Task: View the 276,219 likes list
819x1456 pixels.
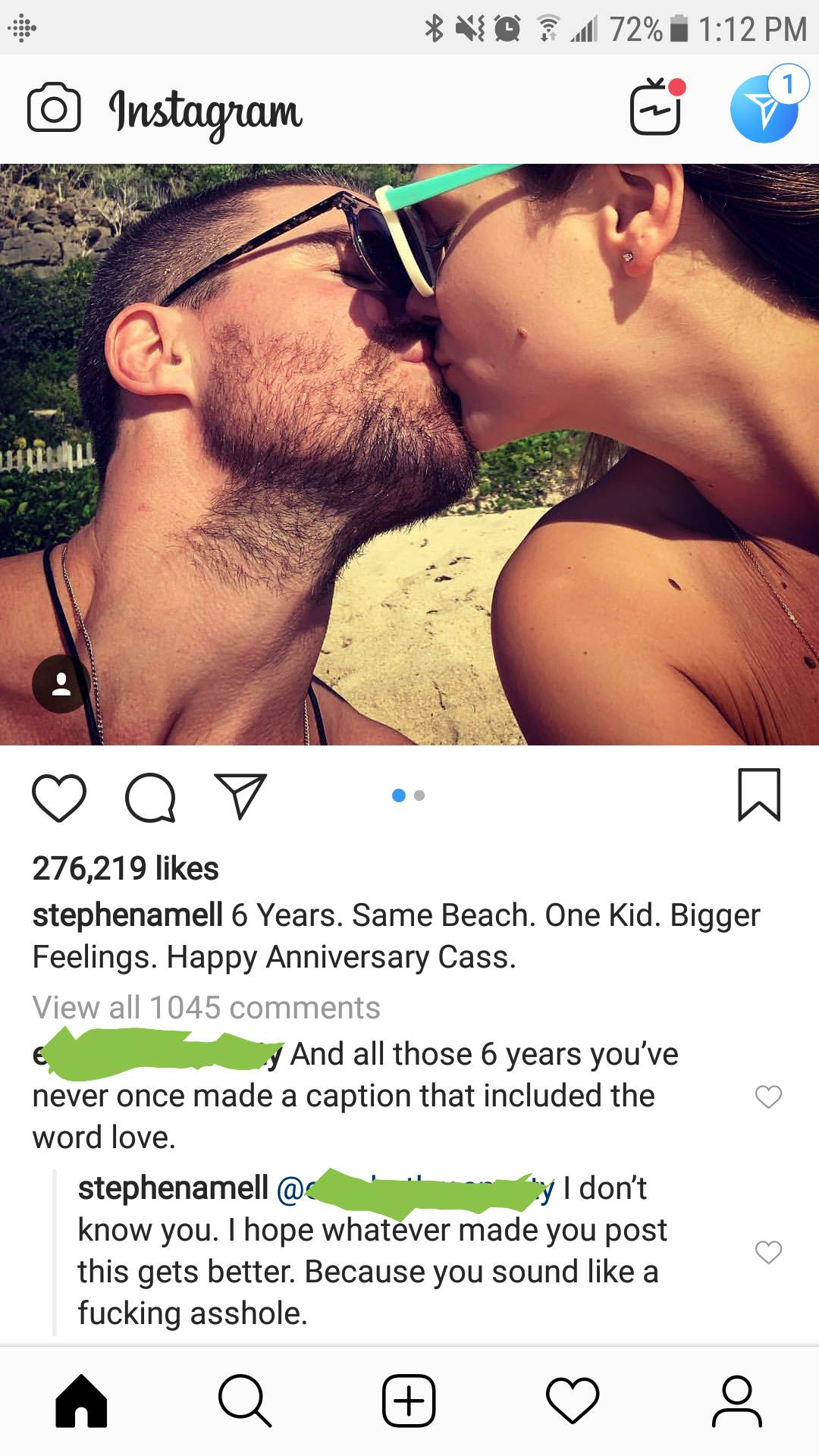Action: (125, 868)
